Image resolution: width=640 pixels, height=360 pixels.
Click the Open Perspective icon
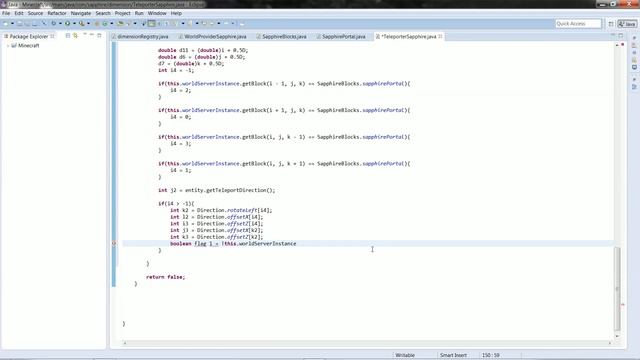coord(611,24)
